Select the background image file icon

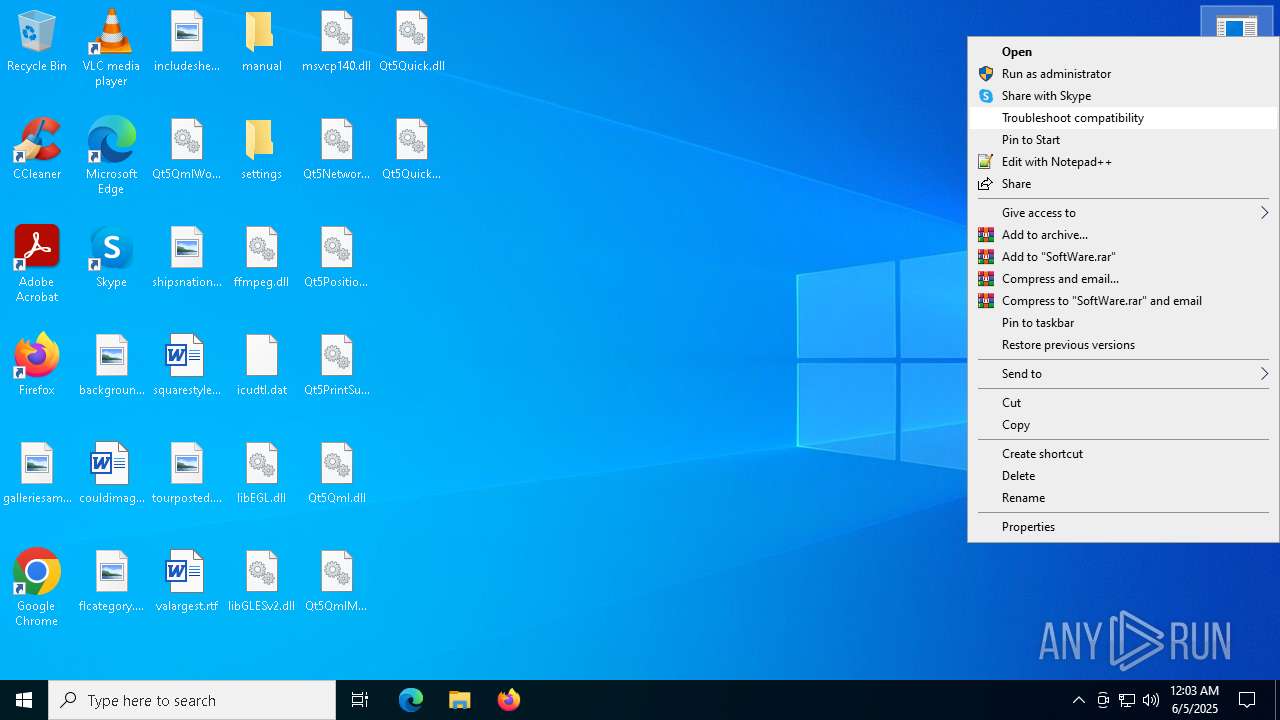pos(111,365)
